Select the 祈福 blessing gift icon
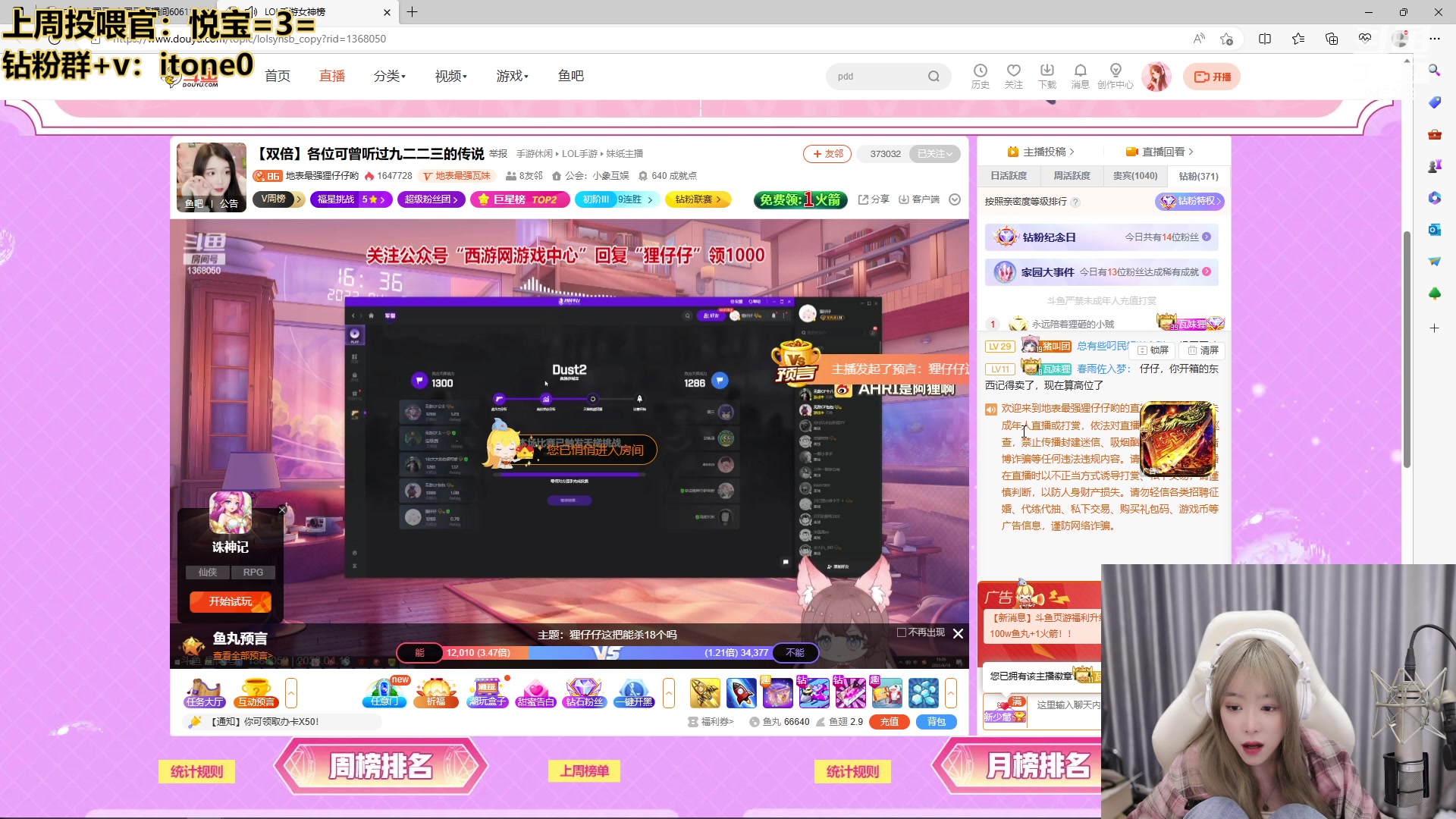Screen dimensions: 1456x819 coord(438,692)
